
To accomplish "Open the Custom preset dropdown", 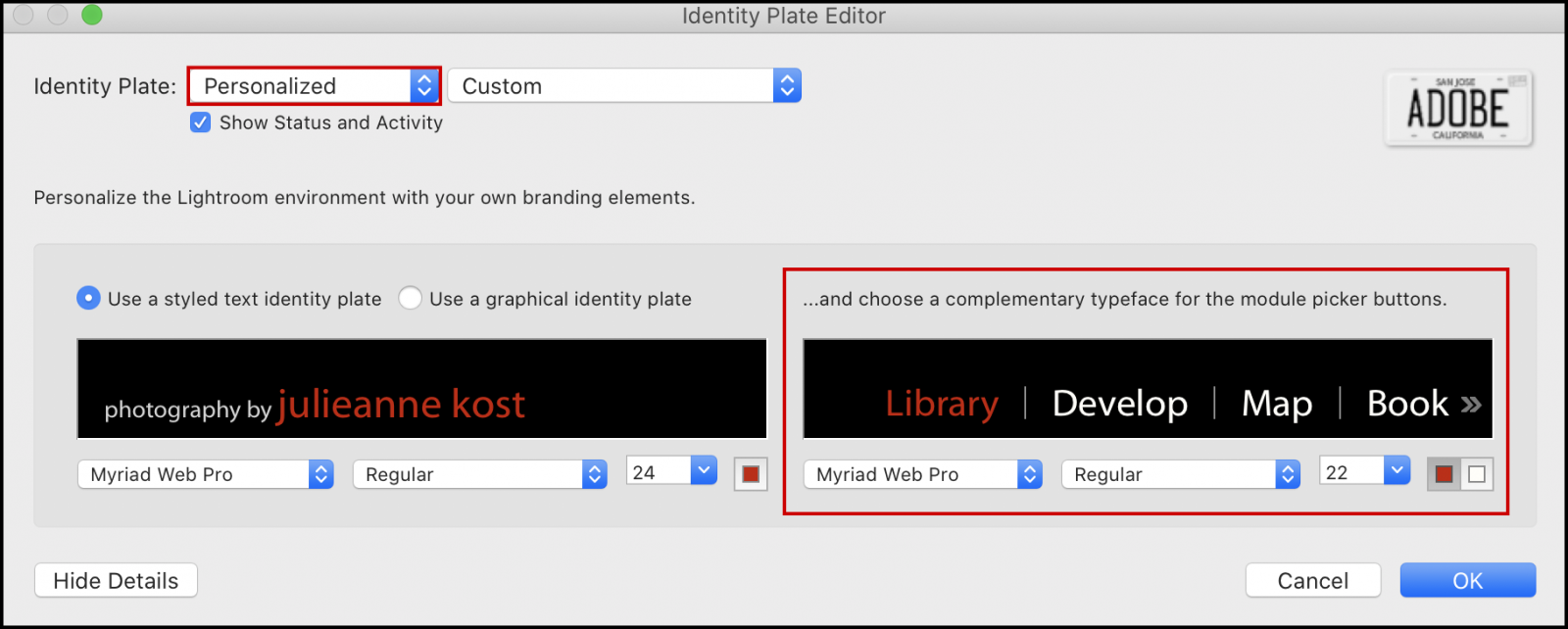I will [624, 86].
